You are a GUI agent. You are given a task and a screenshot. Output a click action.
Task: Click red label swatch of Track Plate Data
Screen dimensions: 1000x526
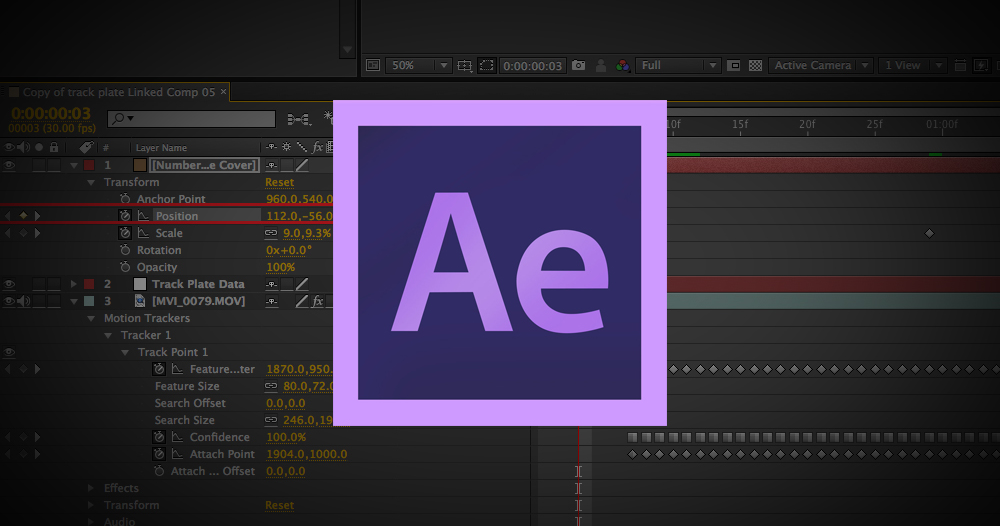coord(89,284)
